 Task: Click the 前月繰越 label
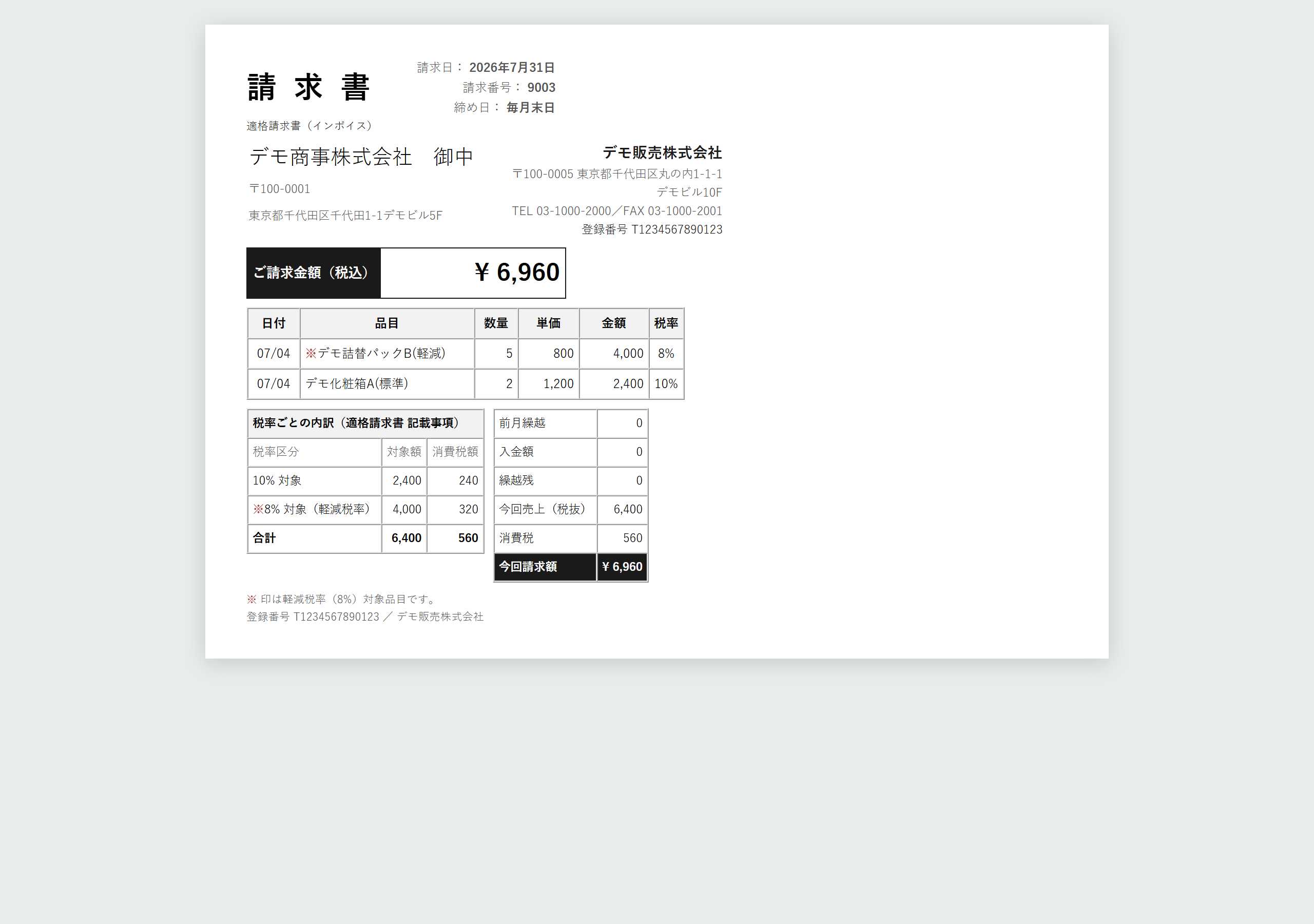(546, 423)
